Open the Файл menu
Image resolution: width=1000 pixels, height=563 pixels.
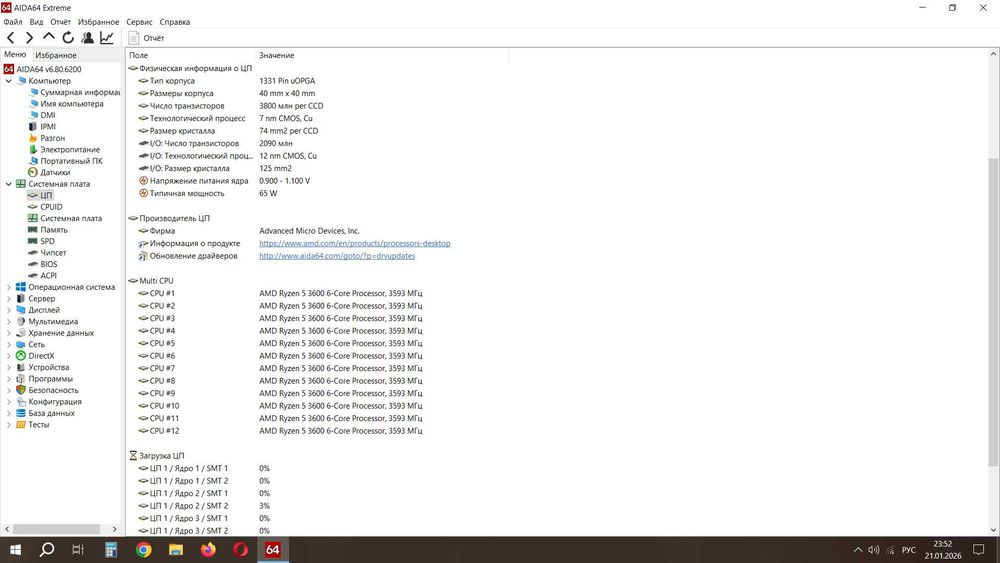coord(13,22)
